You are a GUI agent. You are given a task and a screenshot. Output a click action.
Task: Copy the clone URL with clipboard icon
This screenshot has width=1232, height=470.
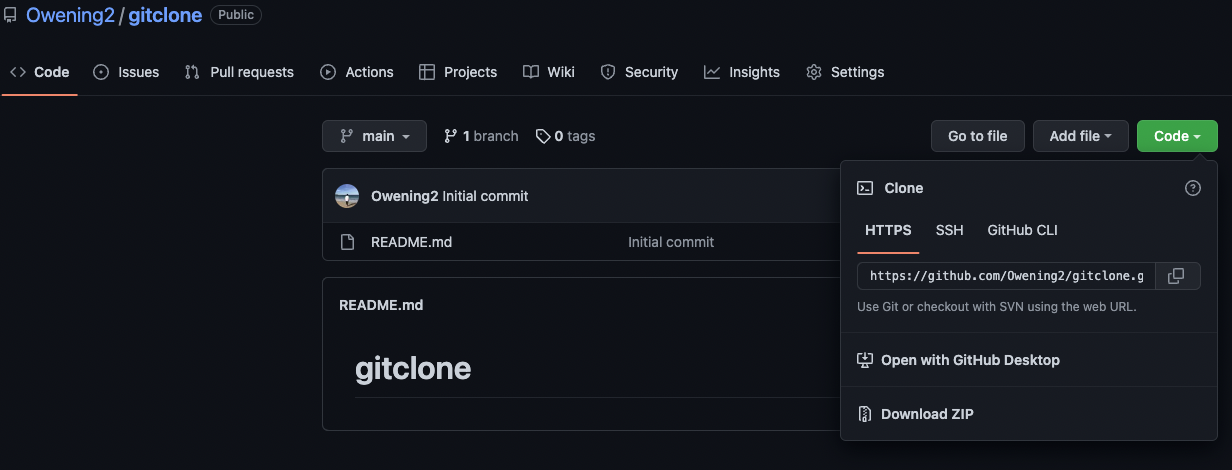(x=1177, y=276)
